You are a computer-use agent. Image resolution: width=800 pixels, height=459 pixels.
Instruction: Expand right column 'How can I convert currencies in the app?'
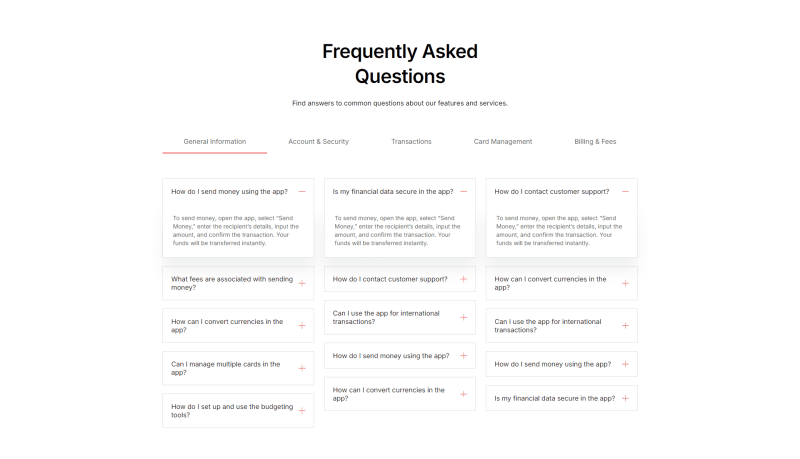click(x=561, y=284)
